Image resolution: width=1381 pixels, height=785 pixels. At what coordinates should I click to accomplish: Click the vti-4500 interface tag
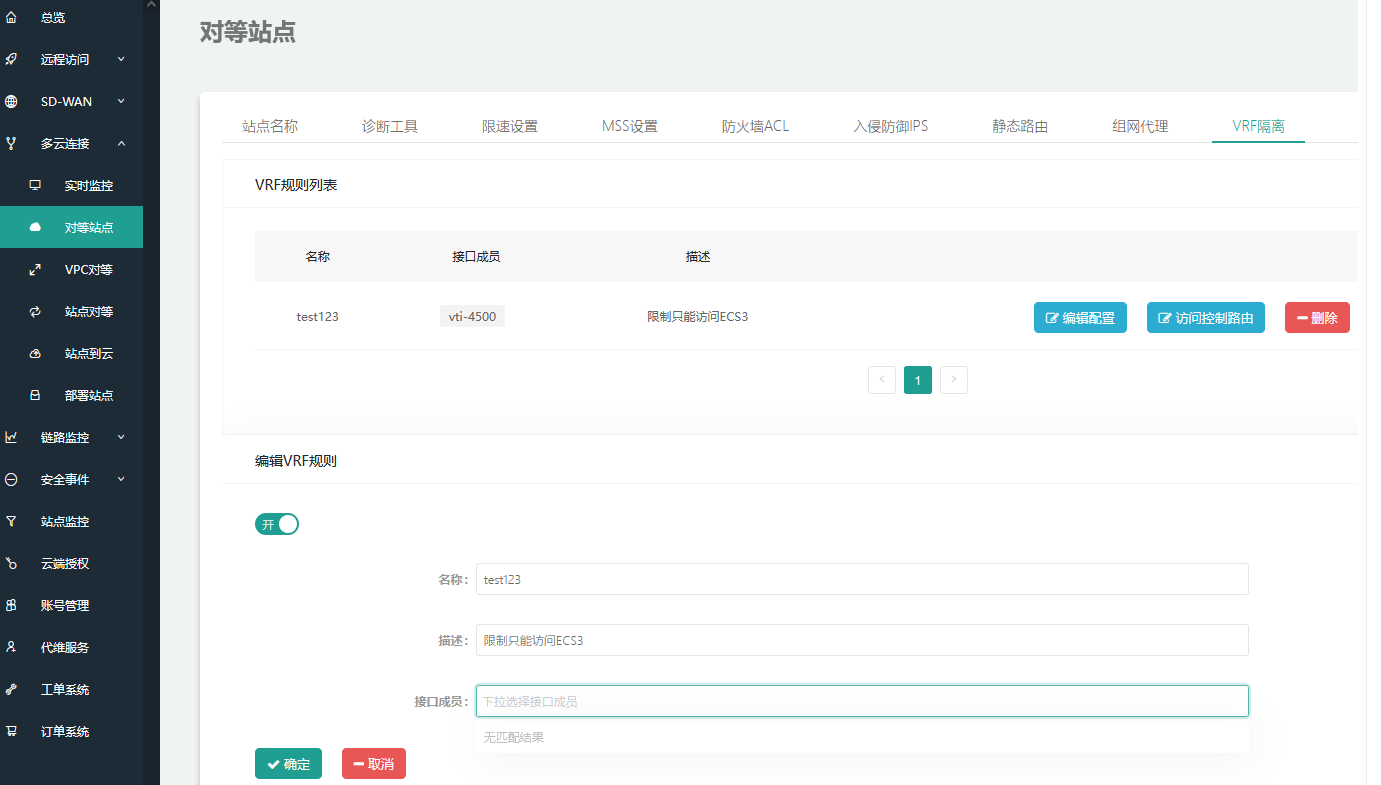[x=472, y=317]
